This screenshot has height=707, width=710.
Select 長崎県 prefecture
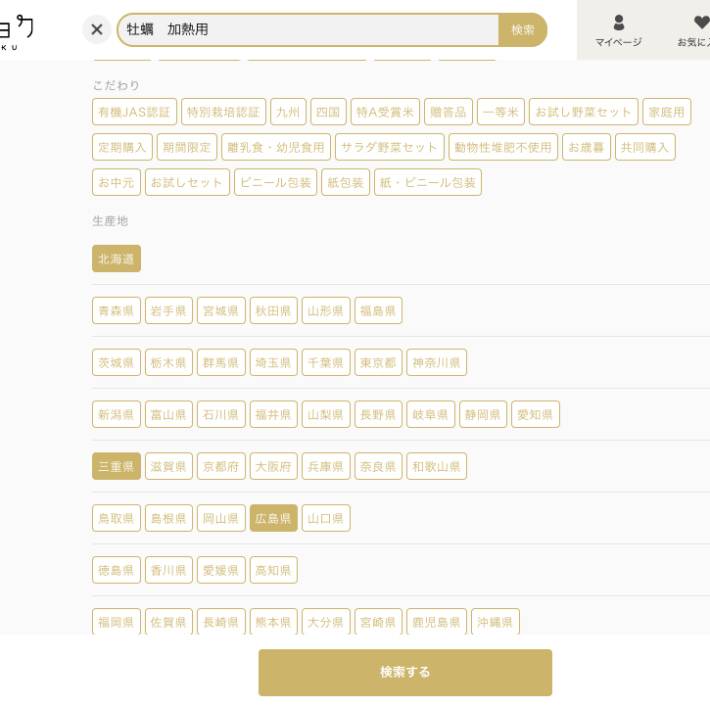221,622
